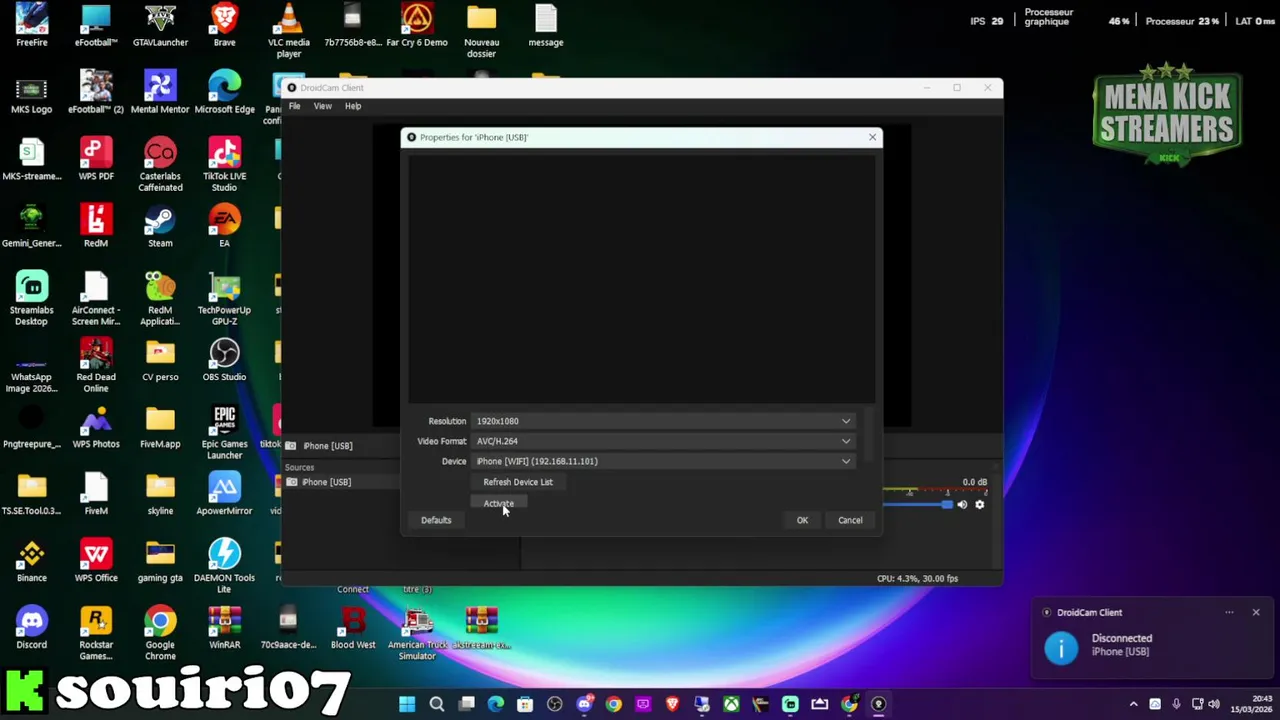Open Microsoft Store from the taskbar
This screenshot has height=720, width=1280.
[525, 704]
